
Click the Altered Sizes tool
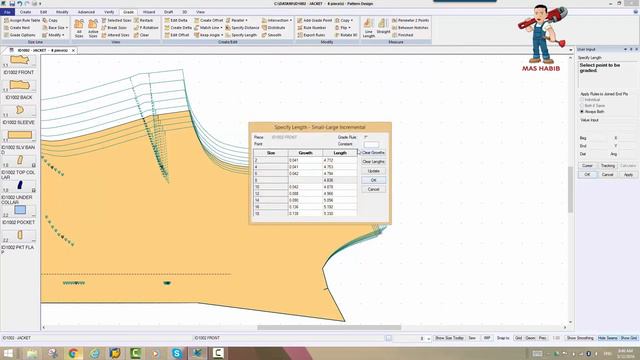tap(116, 35)
